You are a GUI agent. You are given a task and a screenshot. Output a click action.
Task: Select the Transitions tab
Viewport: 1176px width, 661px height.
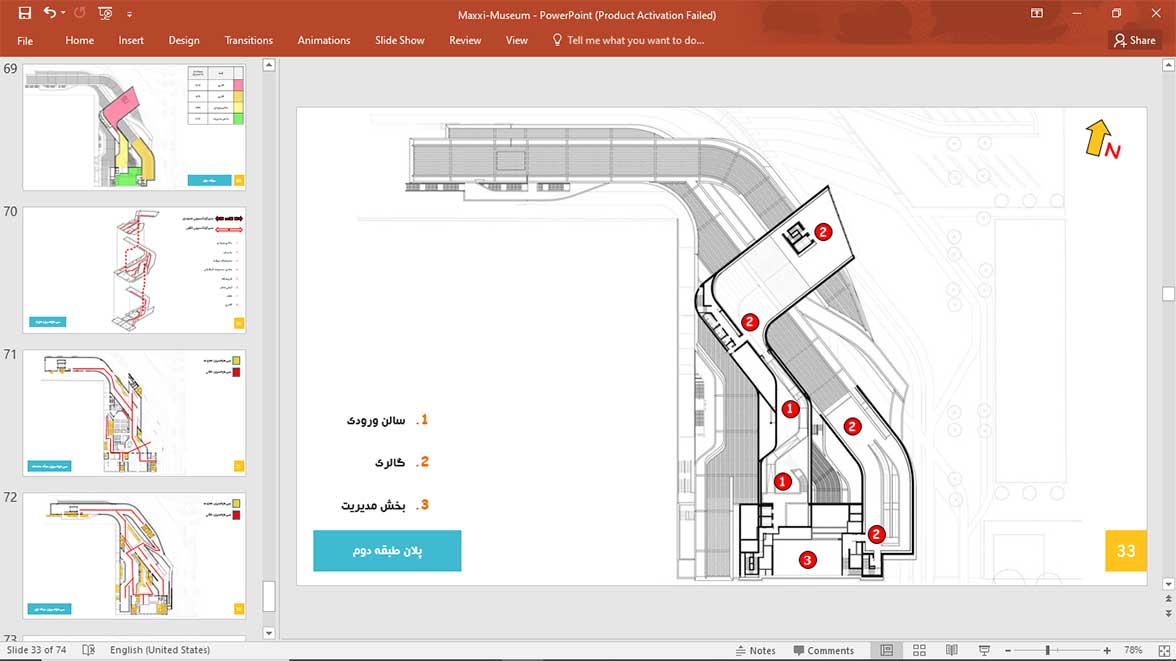click(248, 41)
